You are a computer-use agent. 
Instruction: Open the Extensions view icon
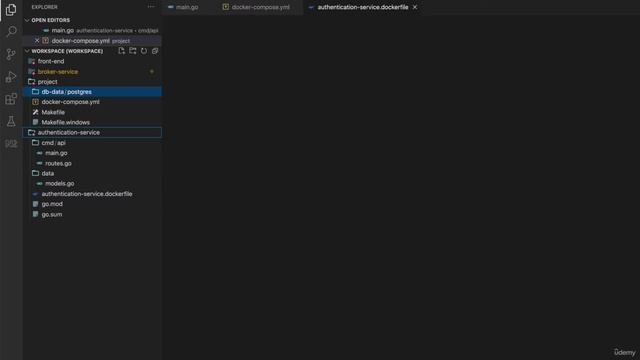11,99
